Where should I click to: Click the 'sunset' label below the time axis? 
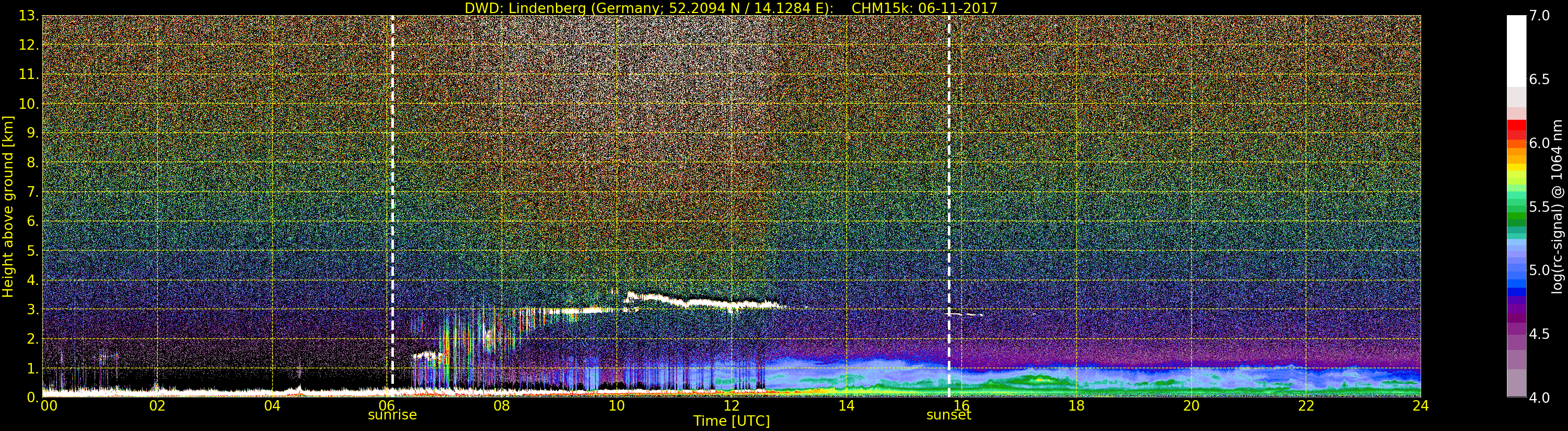pos(948,415)
